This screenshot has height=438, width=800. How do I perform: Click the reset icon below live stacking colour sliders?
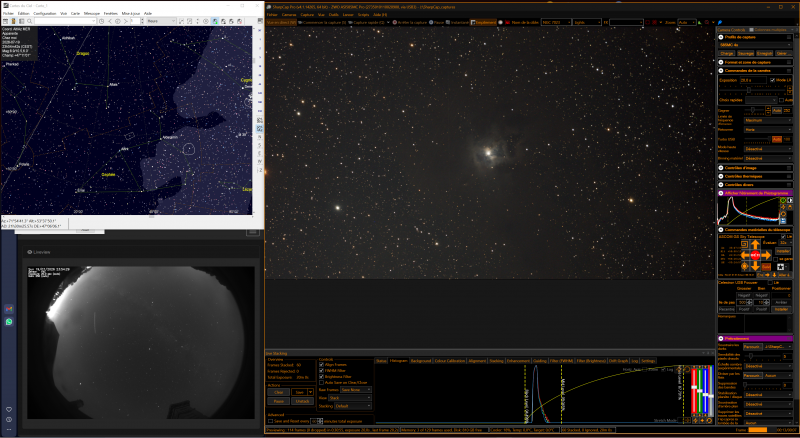pyautogui.click(x=709, y=421)
